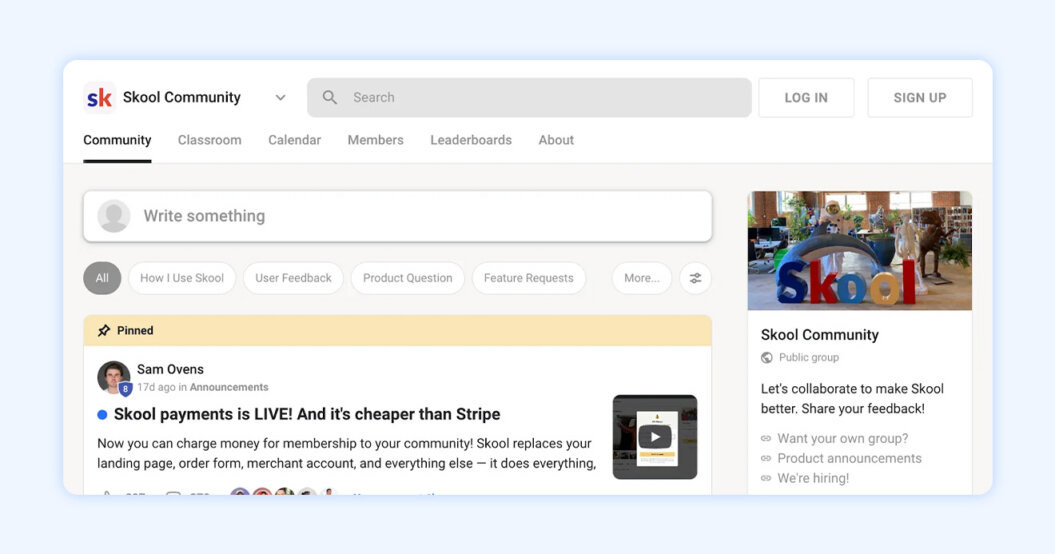
Task: Open the About tab
Action: (x=556, y=140)
